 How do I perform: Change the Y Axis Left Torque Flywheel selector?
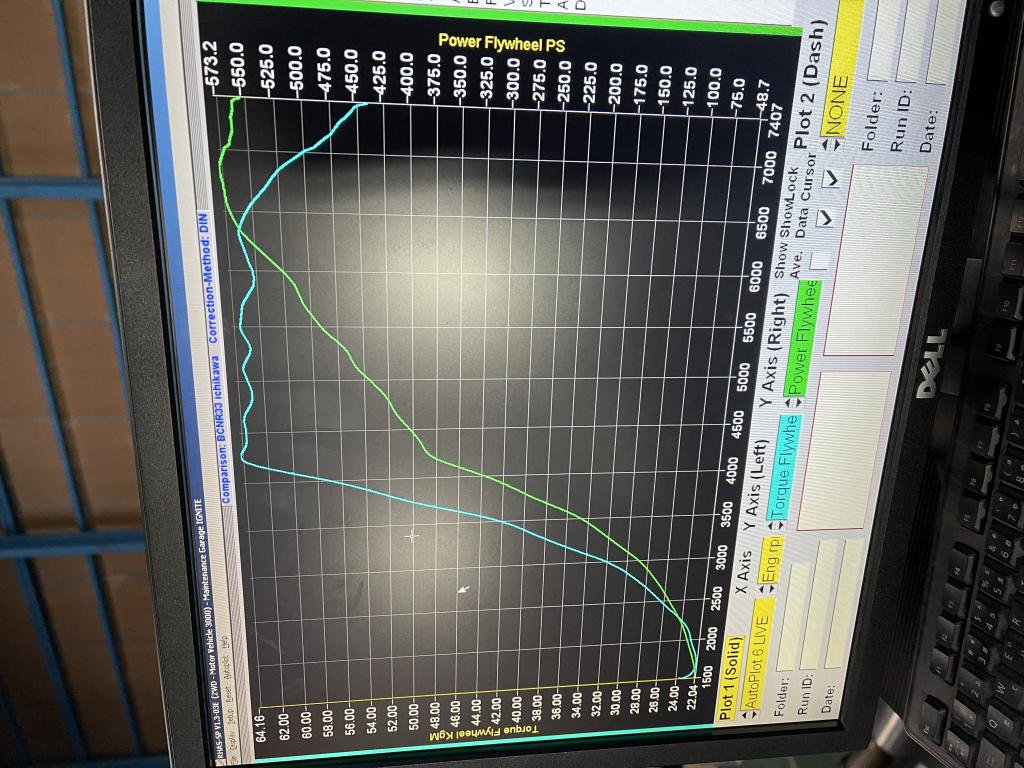pyautogui.click(x=786, y=471)
